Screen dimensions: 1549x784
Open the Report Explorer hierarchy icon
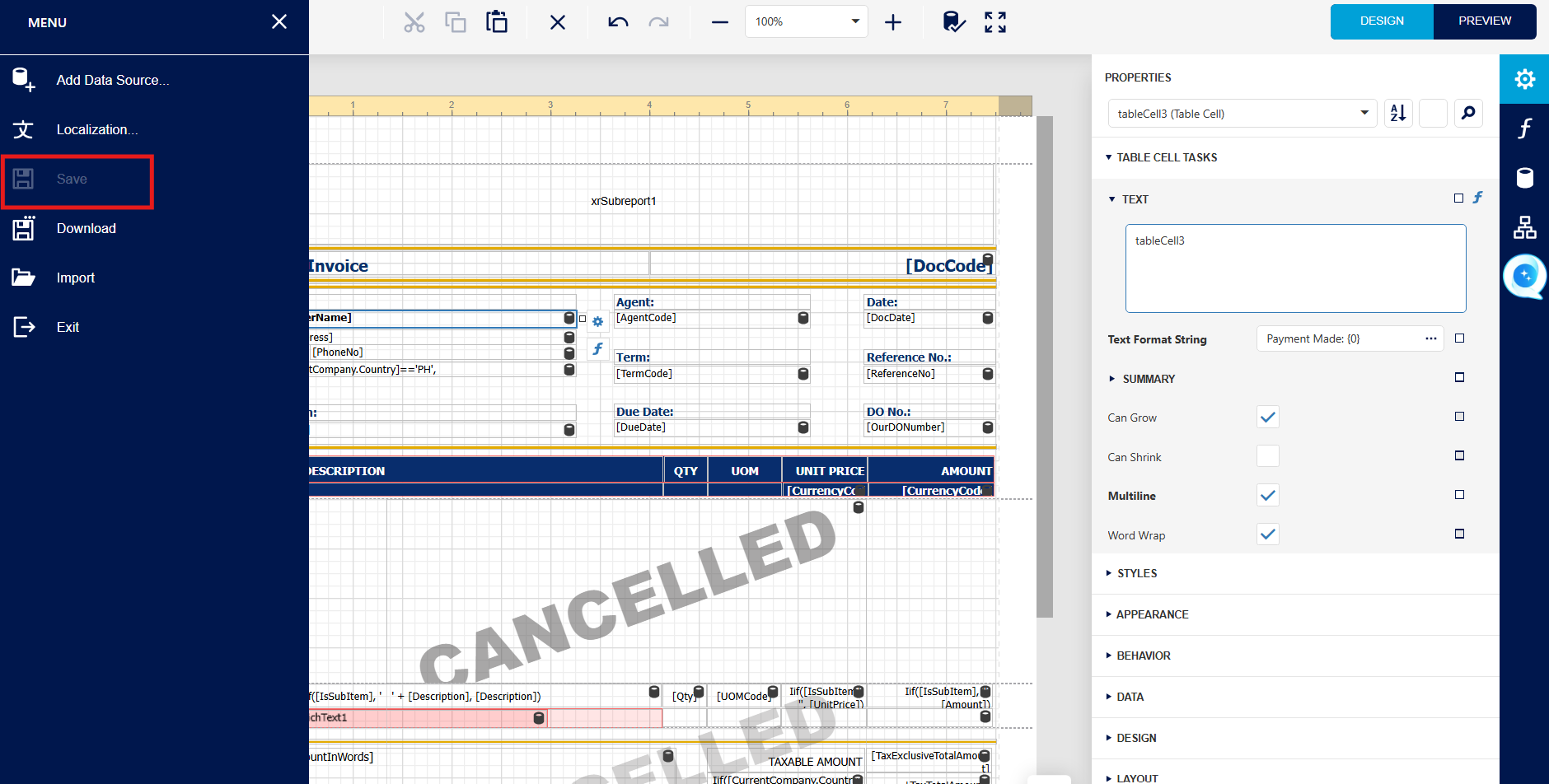(x=1525, y=227)
